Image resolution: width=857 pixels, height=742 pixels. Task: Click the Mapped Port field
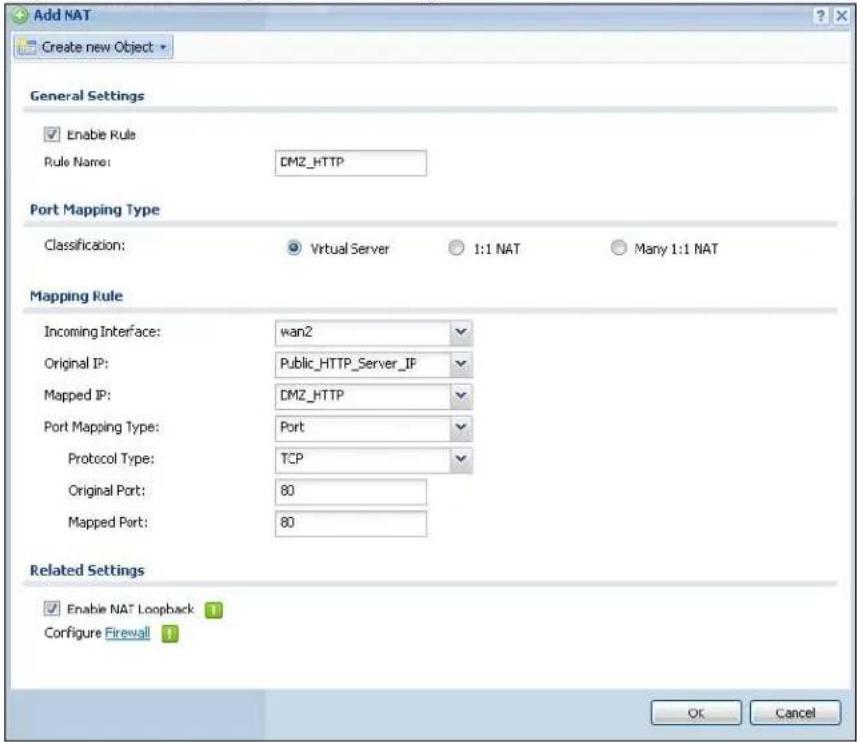tap(350, 523)
